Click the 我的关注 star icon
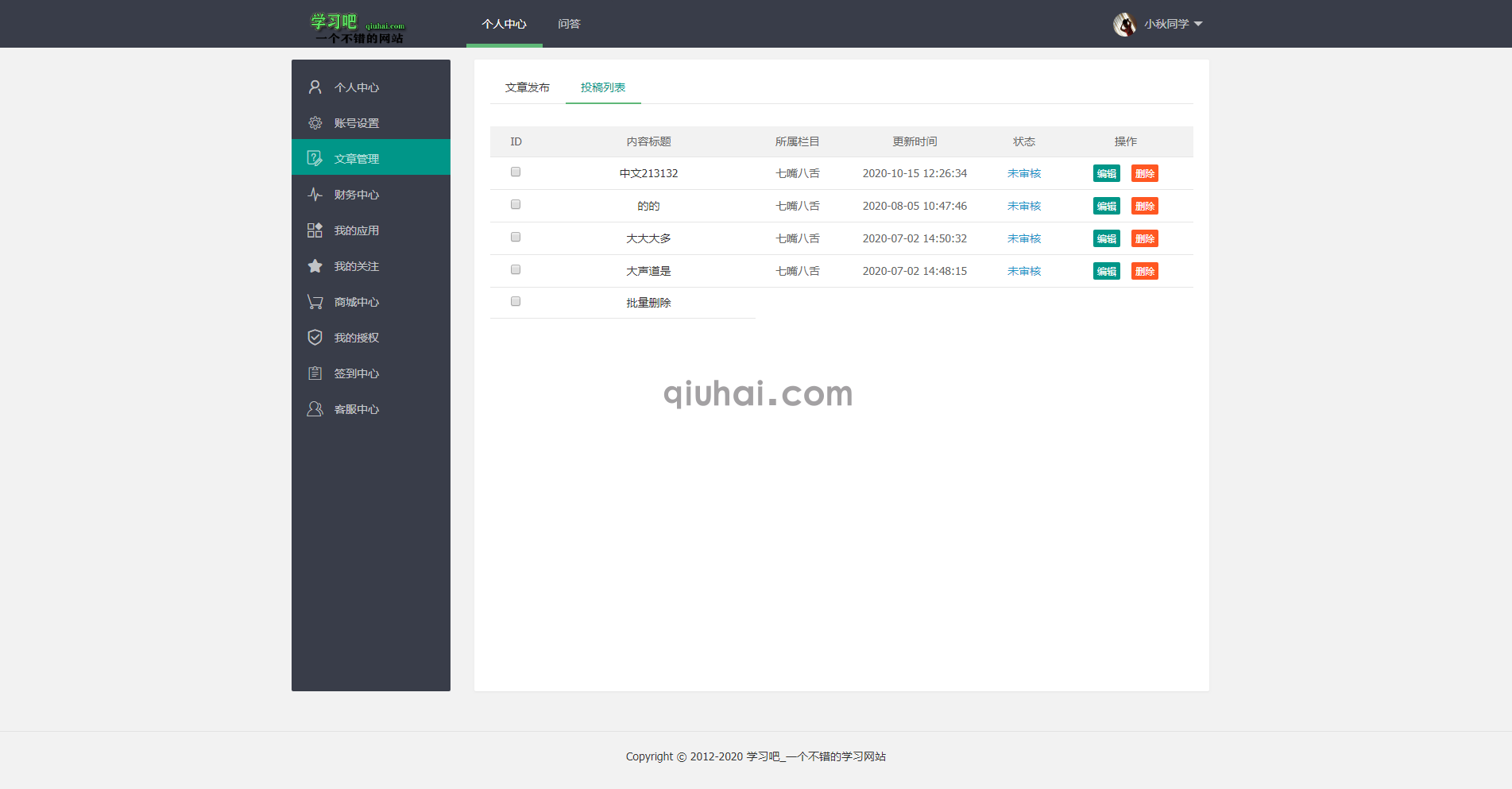The height and width of the screenshot is (789, 1512). (315, 266)
